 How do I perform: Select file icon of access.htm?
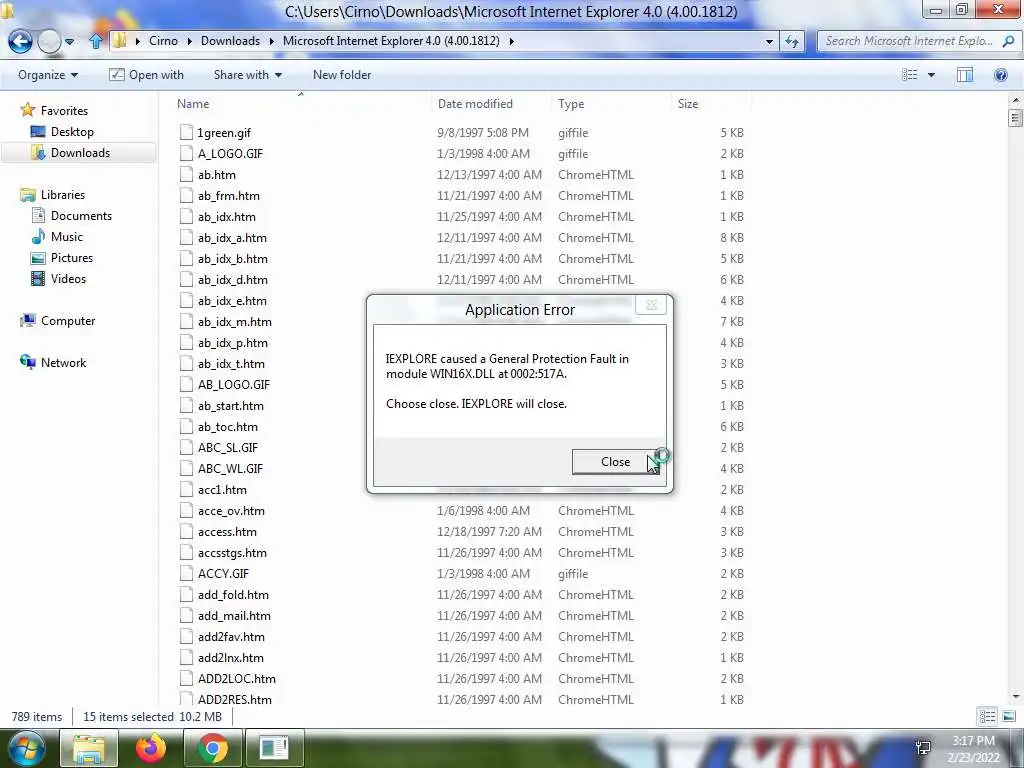click(187, 532)
